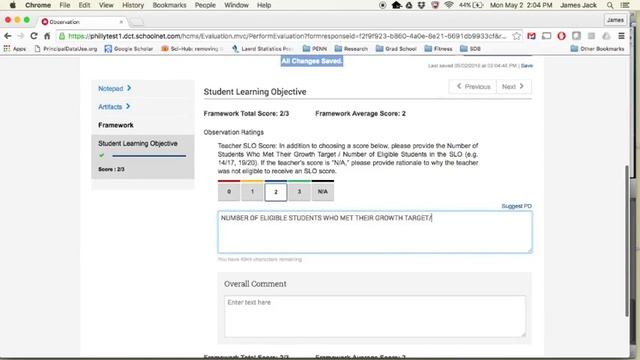640x360 pixels.
Task: Open the People menu
Action: tap(205, 5)
